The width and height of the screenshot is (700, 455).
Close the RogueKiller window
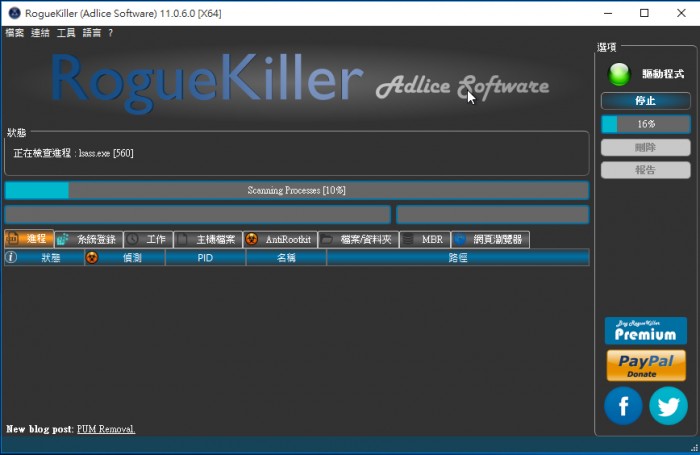pyautogui.click(x=681, y=13)
